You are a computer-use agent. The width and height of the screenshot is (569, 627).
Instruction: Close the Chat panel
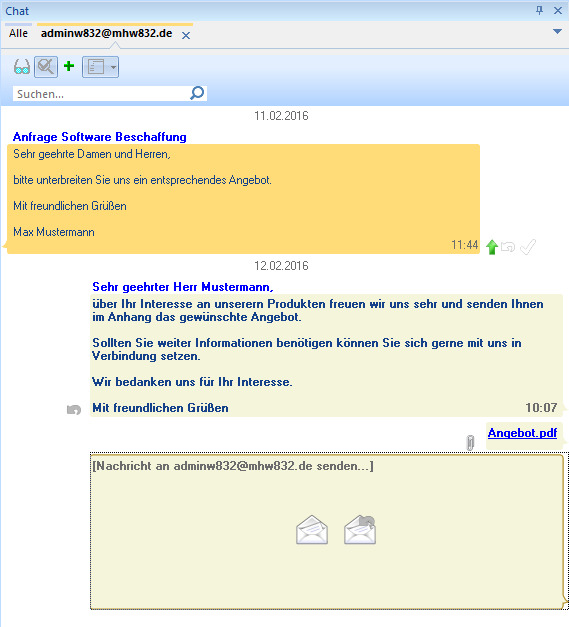[558, 10]
